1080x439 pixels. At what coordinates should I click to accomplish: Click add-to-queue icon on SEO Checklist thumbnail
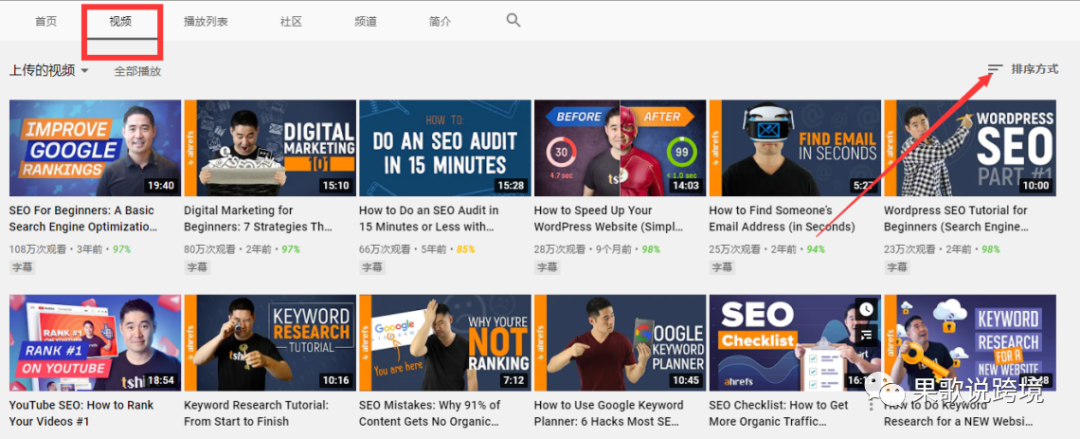[x=866, y=334]
